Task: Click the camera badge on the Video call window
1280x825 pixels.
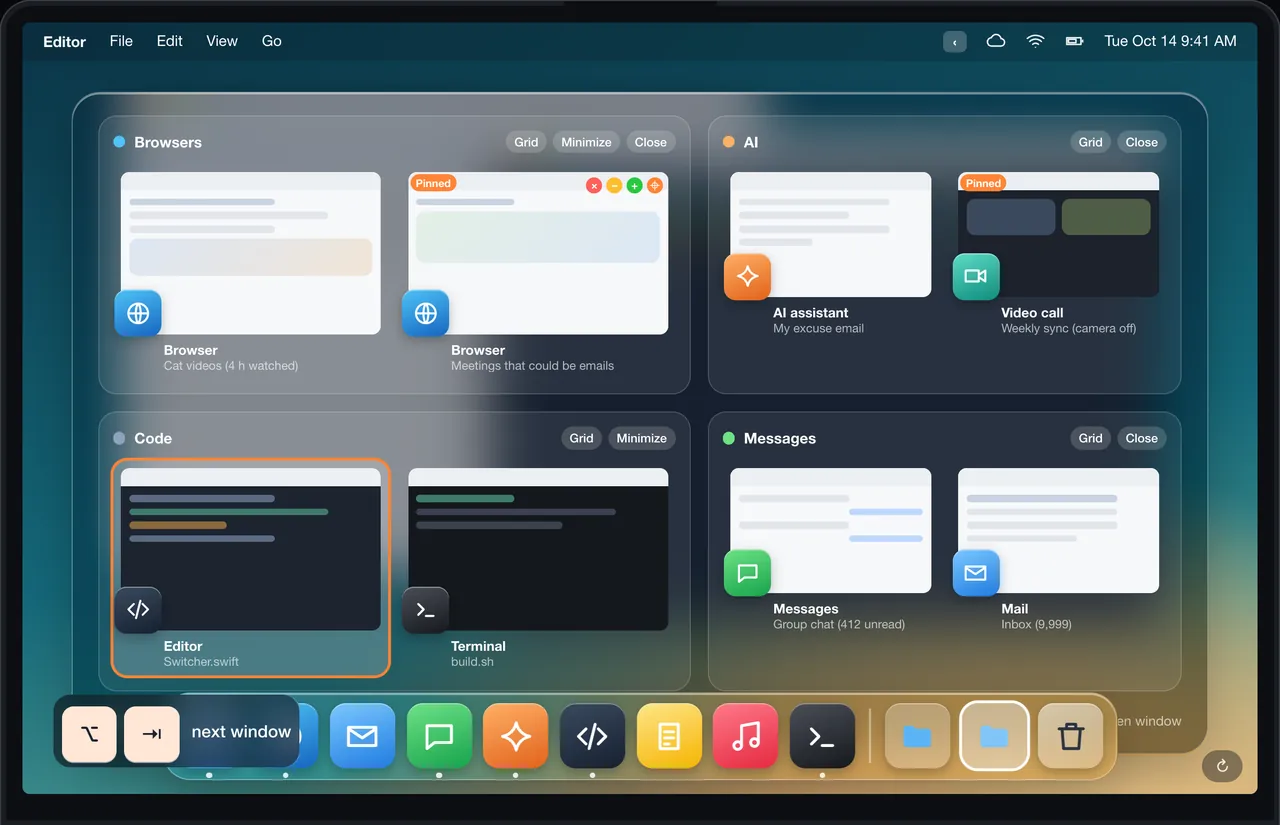Action: click(976, 277)
